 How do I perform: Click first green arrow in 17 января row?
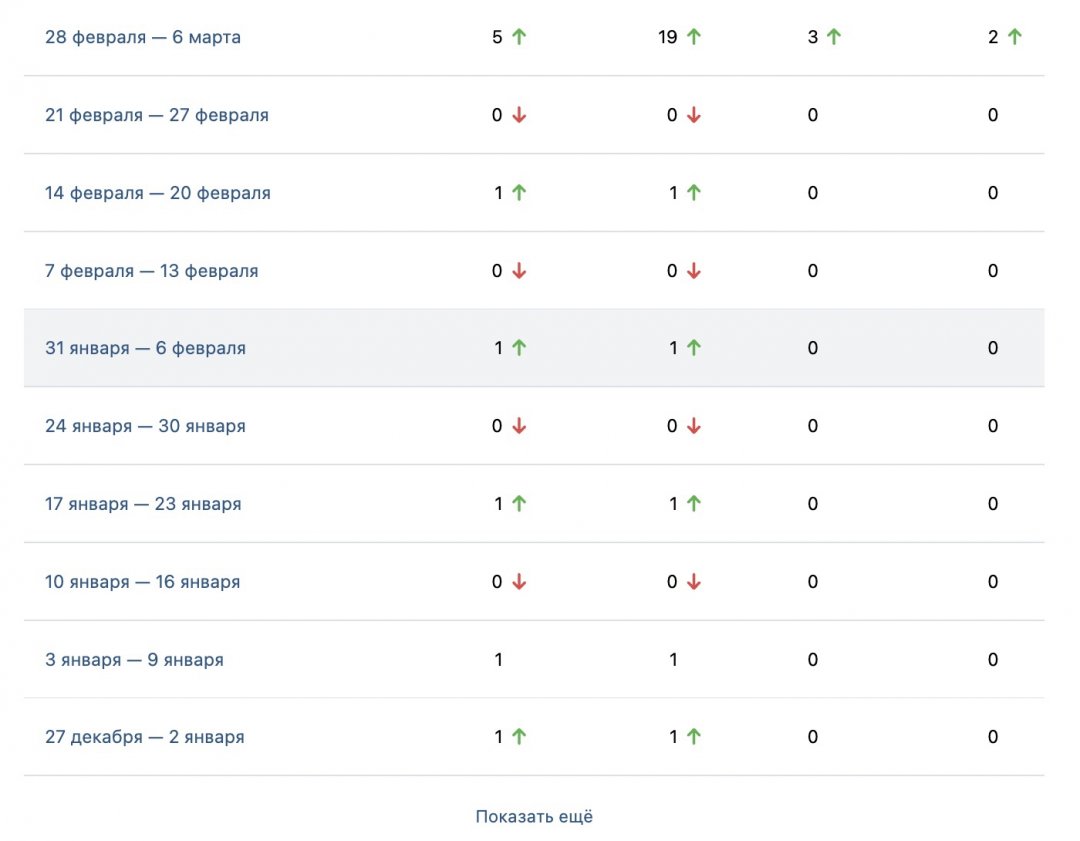click(519, 503)
